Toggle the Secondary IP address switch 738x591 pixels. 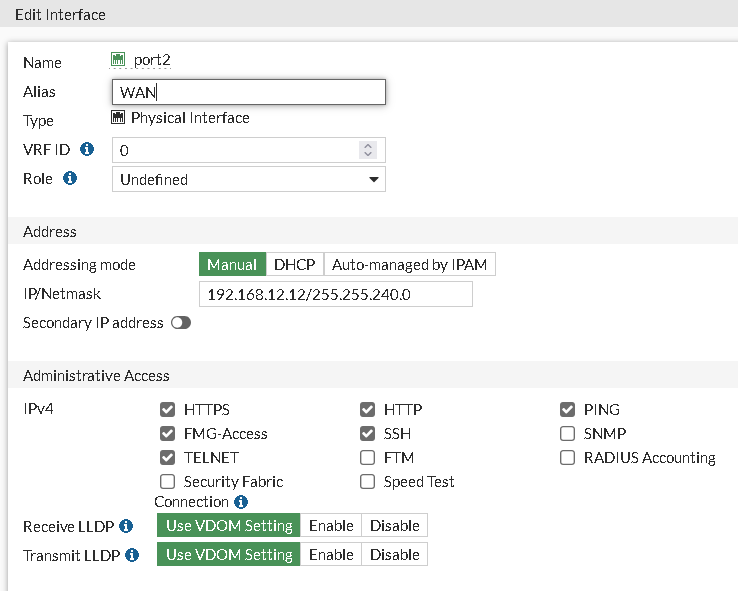click(x=181, y=323)
